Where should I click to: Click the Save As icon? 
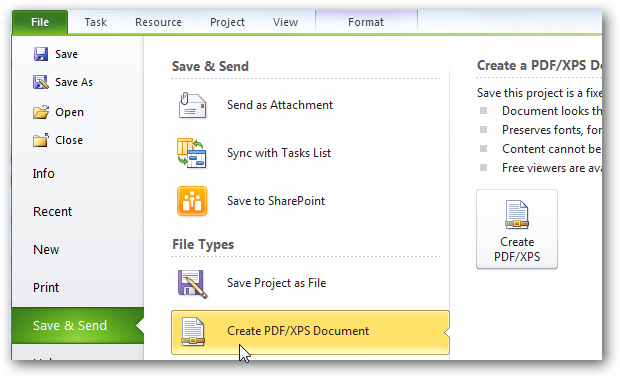click(41, 82)
